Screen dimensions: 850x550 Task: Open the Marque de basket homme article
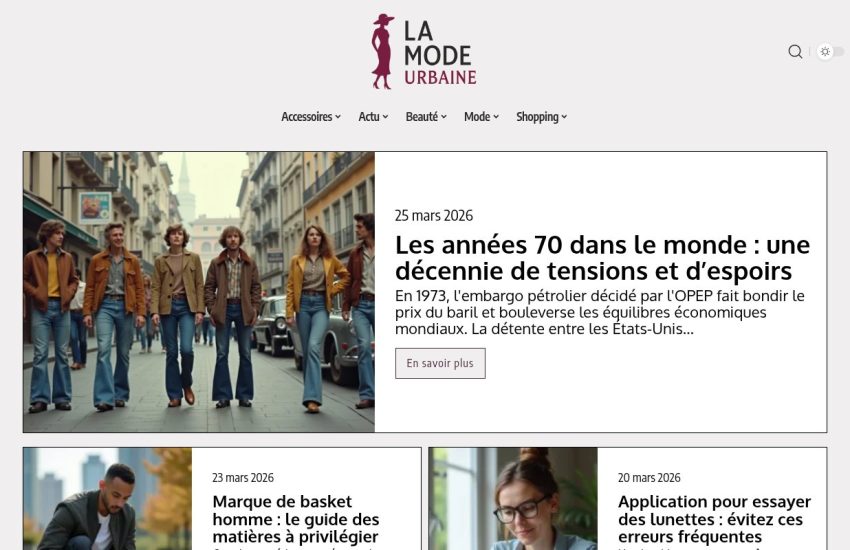(x=295, y=519)
